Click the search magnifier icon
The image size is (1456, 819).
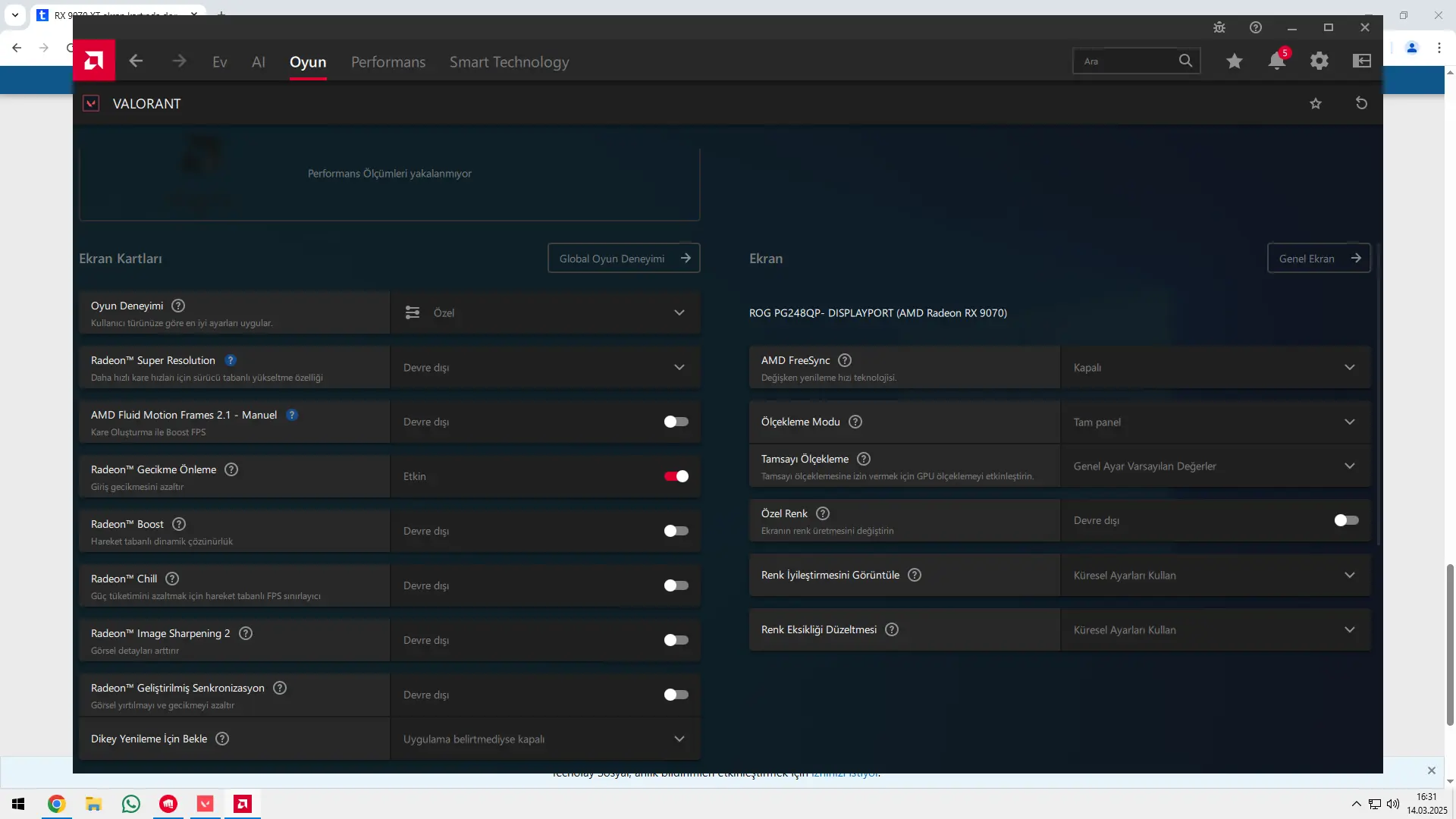[1186, 61]
